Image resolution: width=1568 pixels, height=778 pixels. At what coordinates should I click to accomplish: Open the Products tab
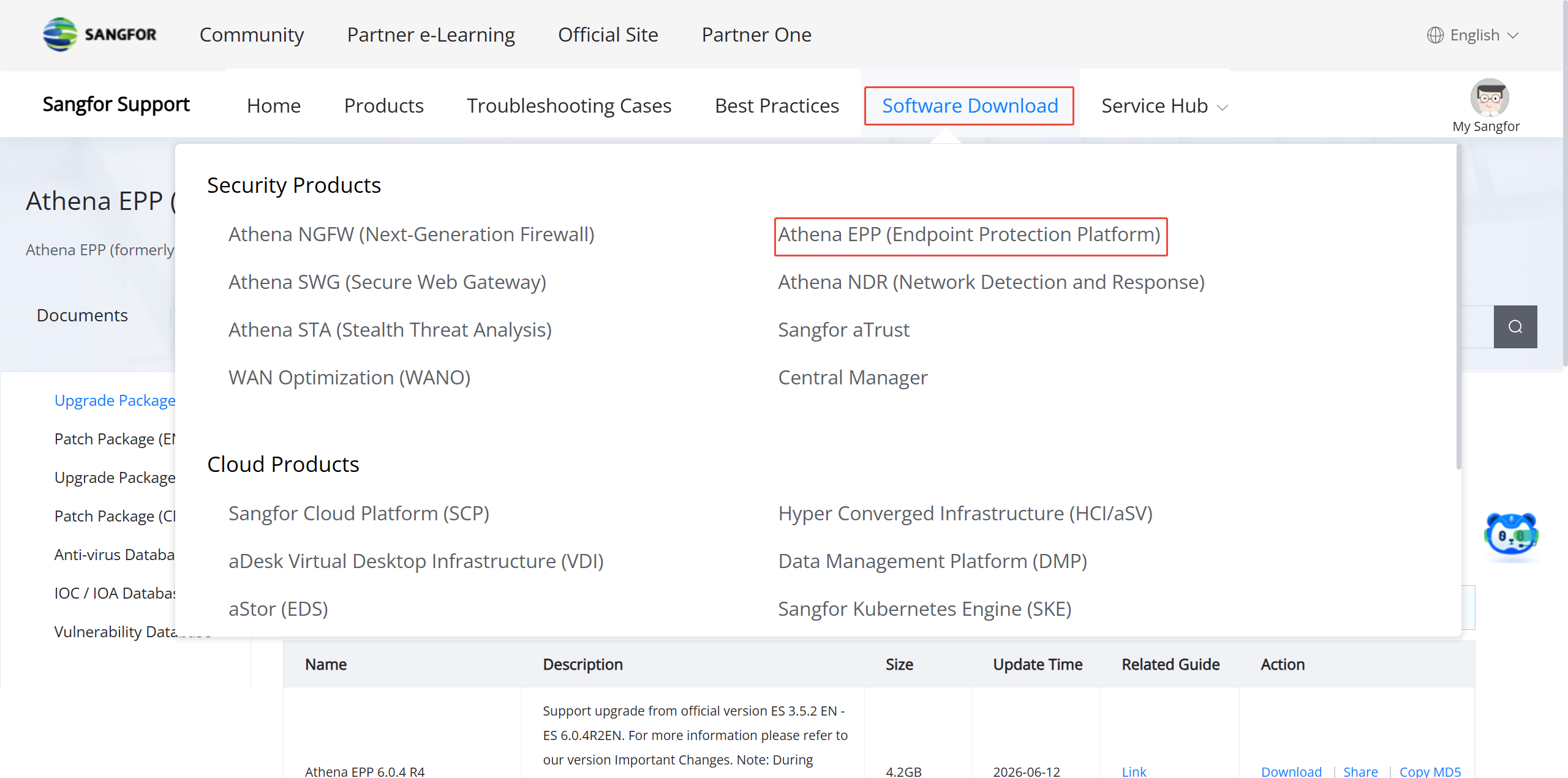(x=383, y=106)
